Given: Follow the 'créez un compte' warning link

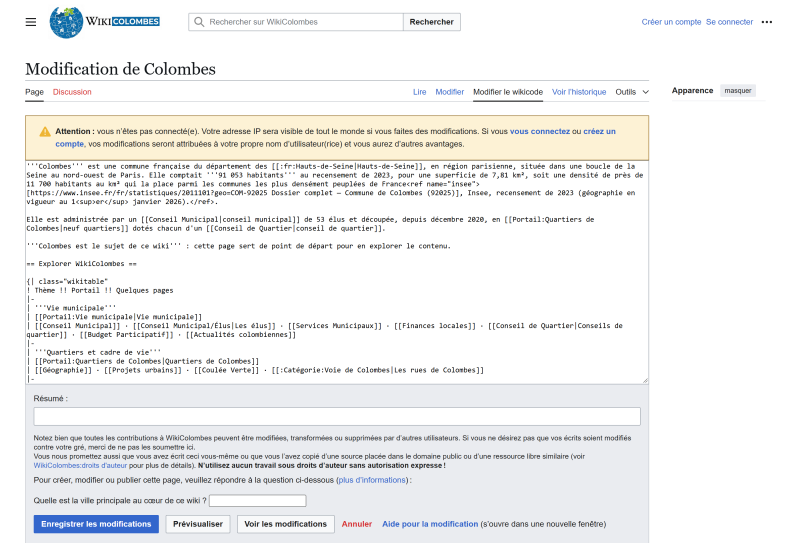Looking at the screenshot, I should tap(599, 131).
